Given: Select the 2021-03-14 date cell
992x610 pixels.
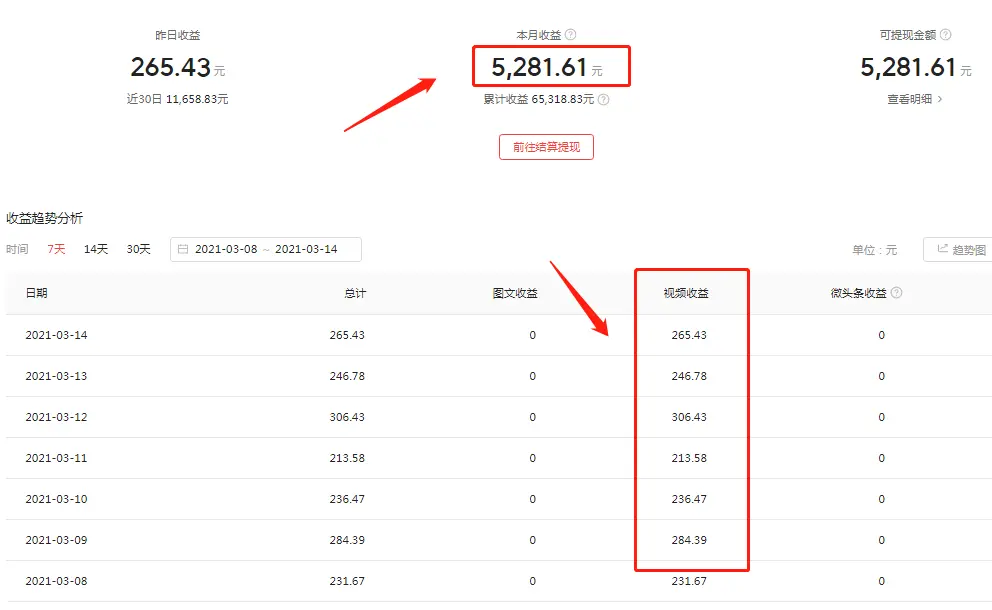Looking at the screenshot, I should (x=56, y=335).
